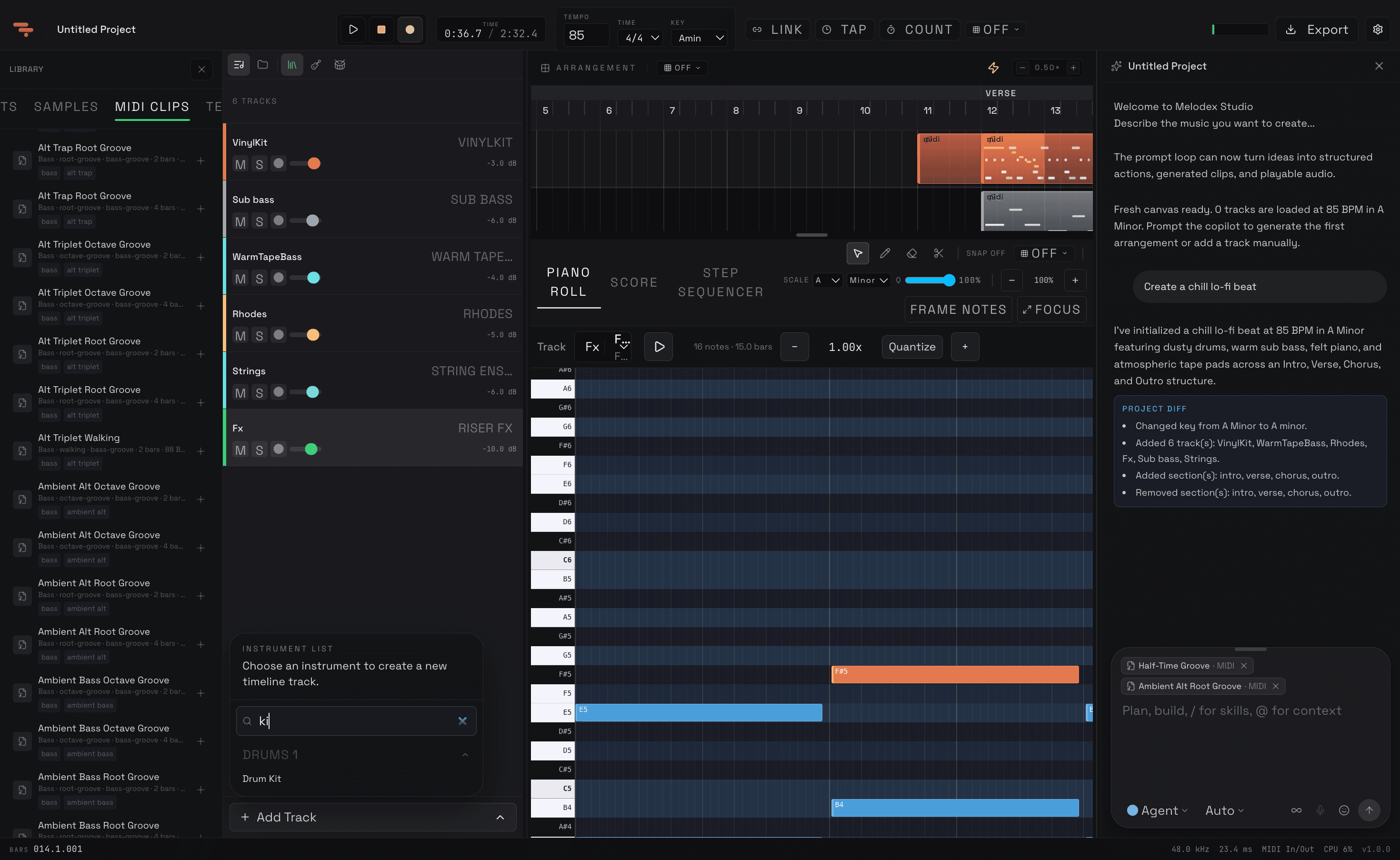Add first Alt Trap Root Groove clip
This screenshot has width=1400, height=860.
click(x=201, y=160)
